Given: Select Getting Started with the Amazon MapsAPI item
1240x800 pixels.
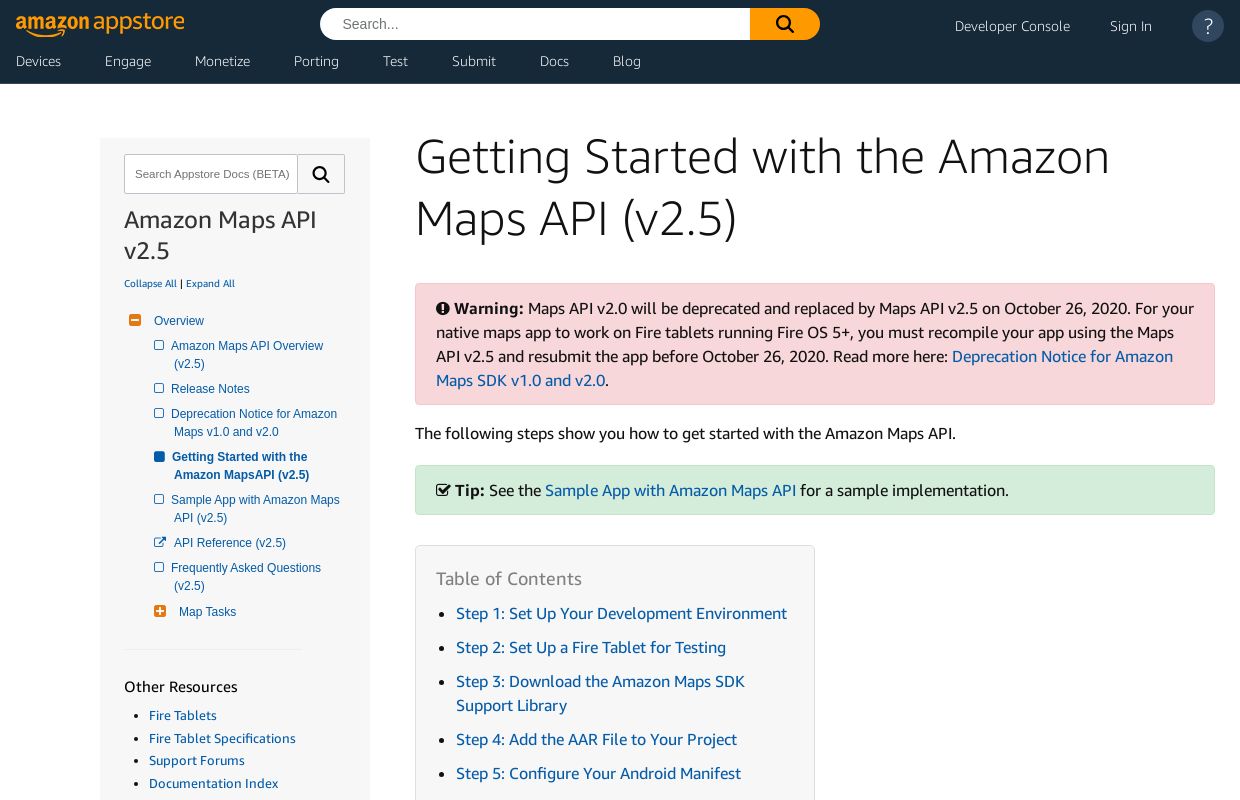Looking at the screenshot, I should pos(240,466).
